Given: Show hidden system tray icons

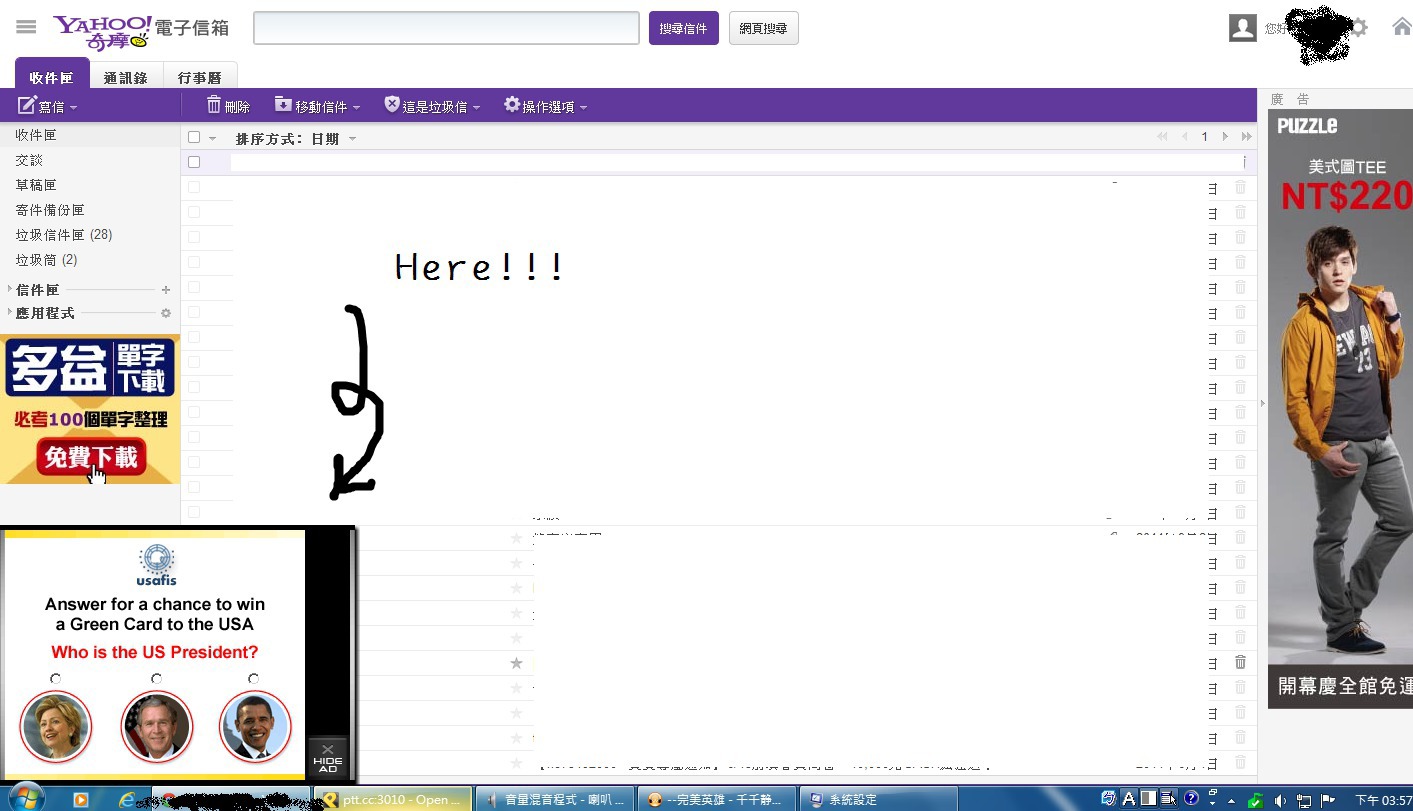Looking at the screenshot, I should (x=1231, y=800).
